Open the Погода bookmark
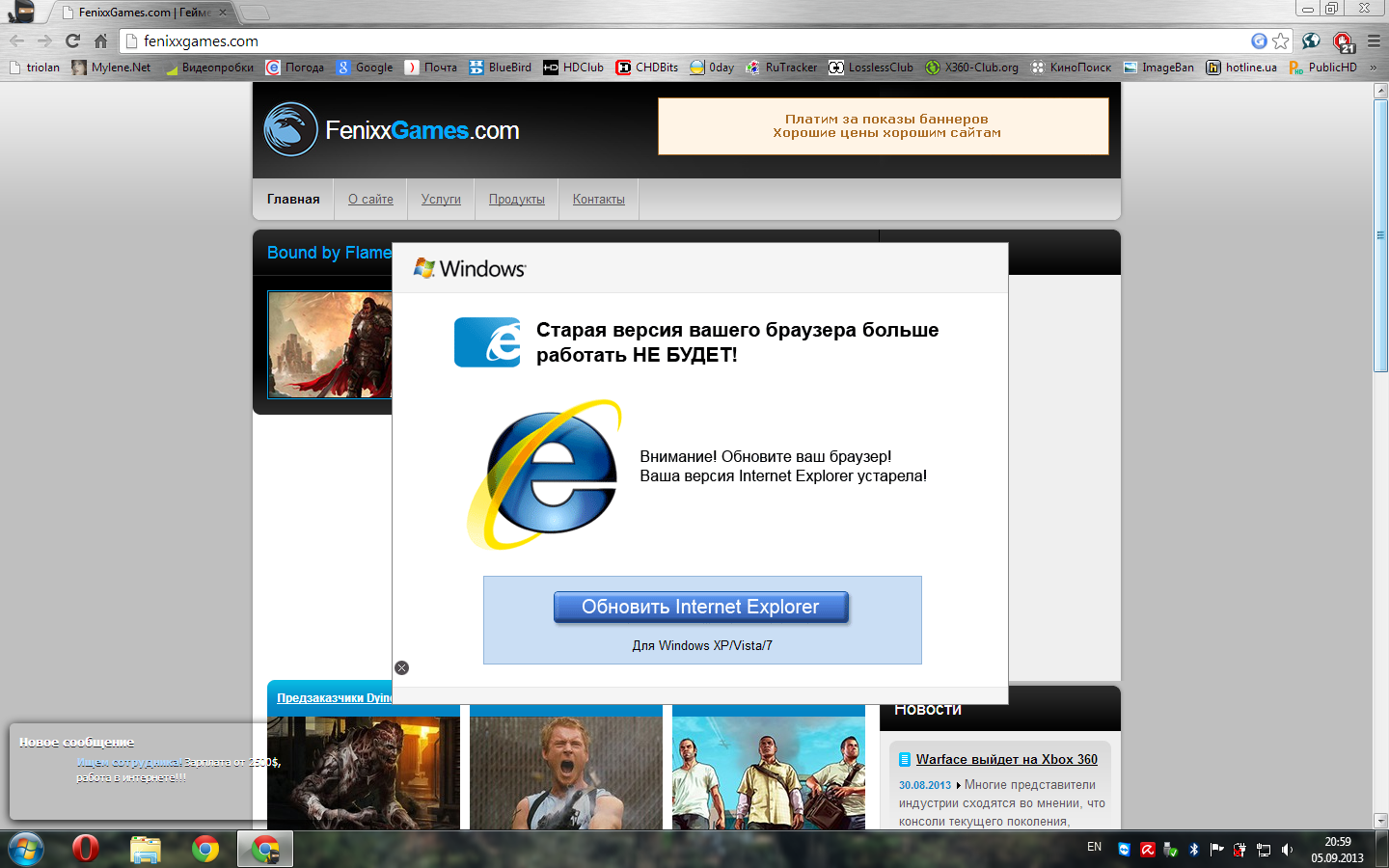 click(x=295, y=68)
